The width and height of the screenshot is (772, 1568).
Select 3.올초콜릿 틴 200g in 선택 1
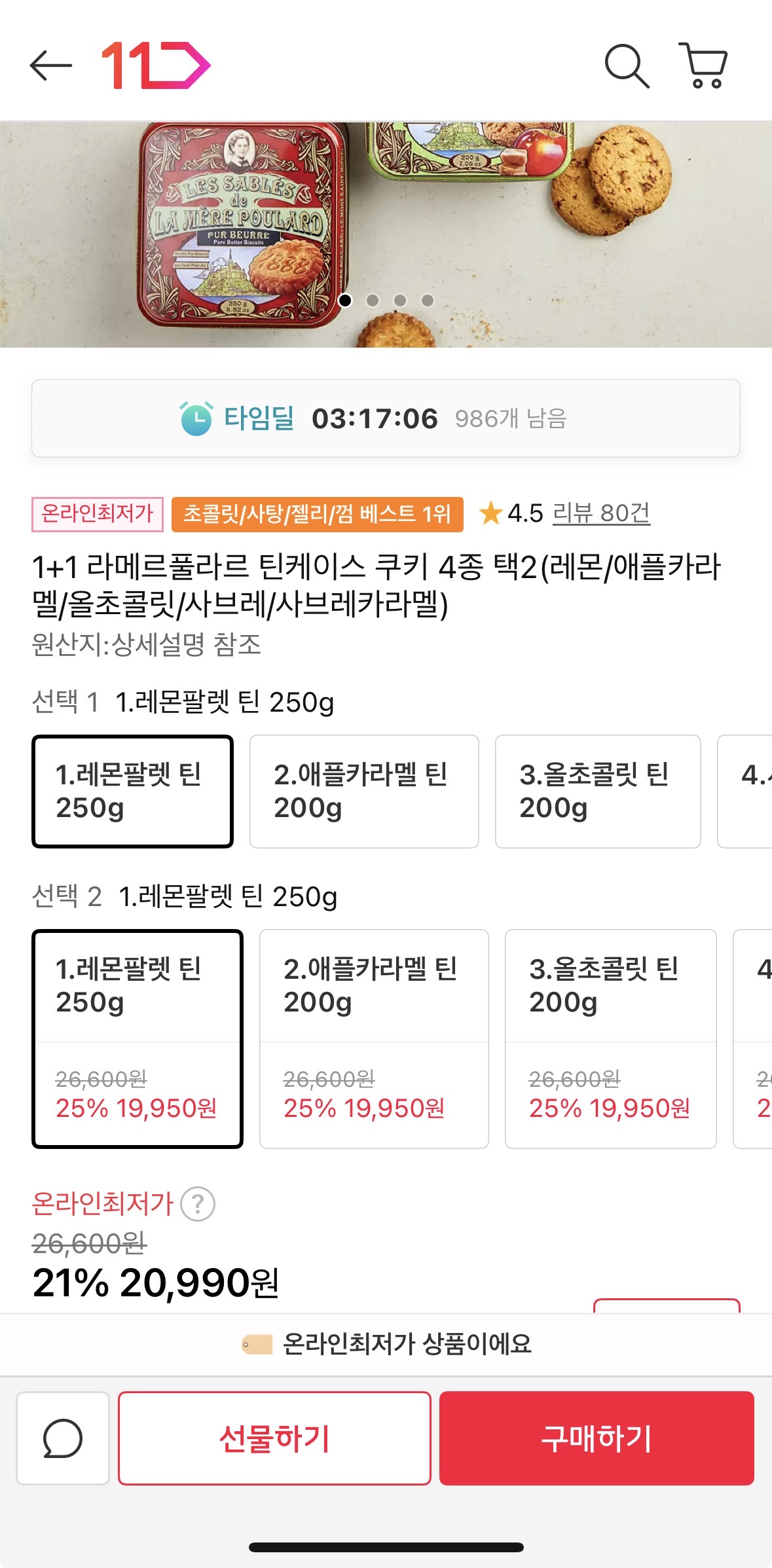[x=597, y=791]
